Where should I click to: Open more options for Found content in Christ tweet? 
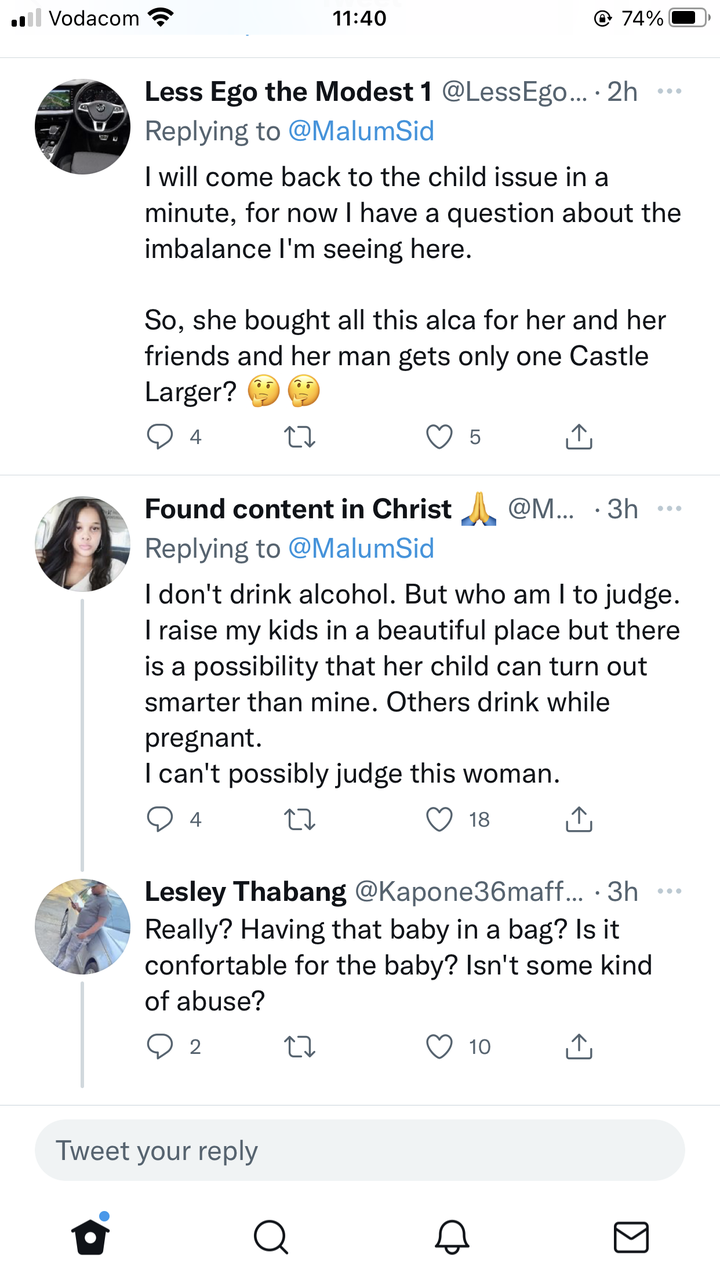pyautogui.click(x=669, y=508)
